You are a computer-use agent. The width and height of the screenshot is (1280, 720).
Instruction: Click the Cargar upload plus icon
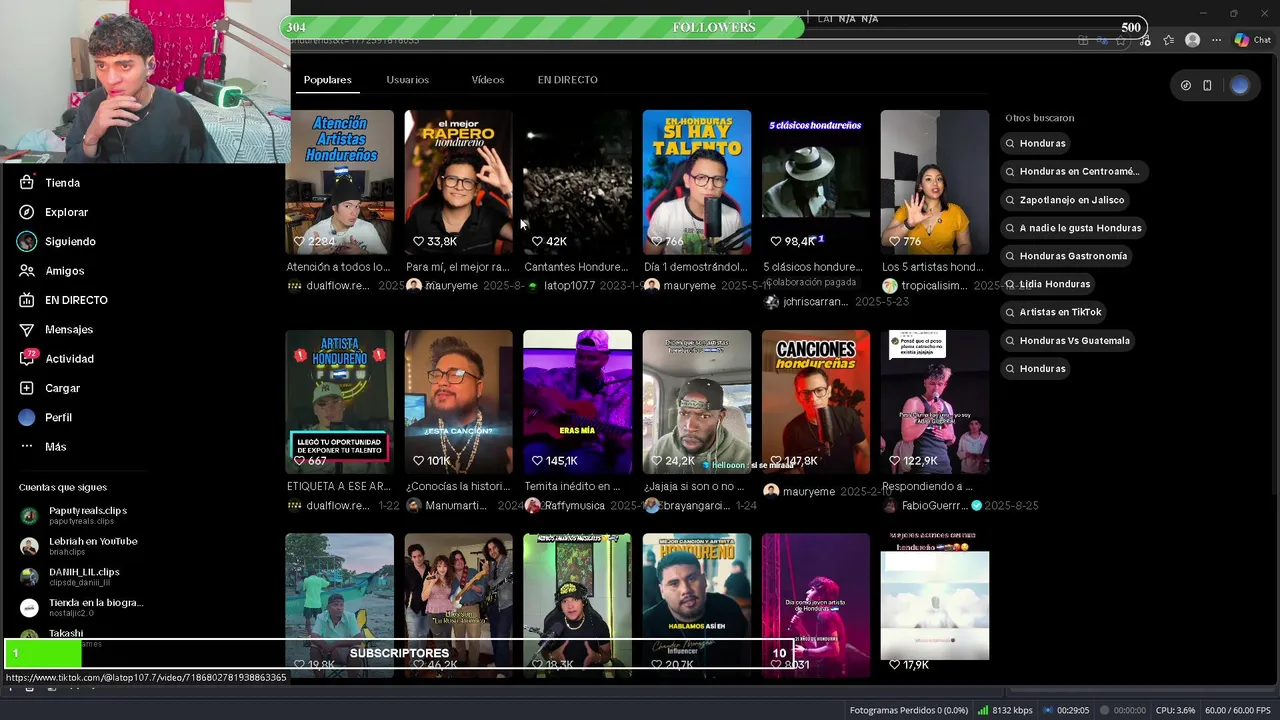tap(27, 388)
